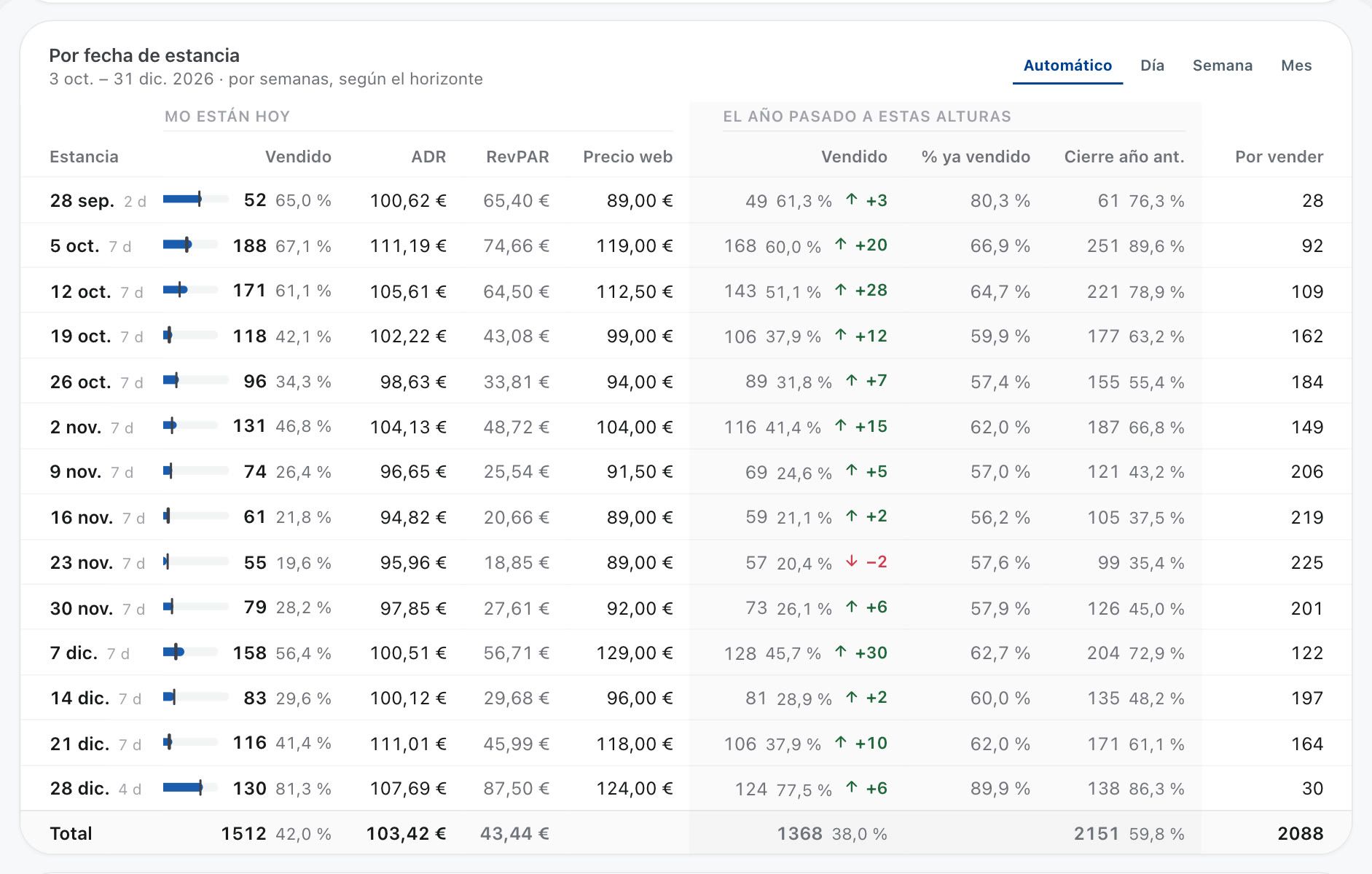Click the Estancia column header

point(84,157)
